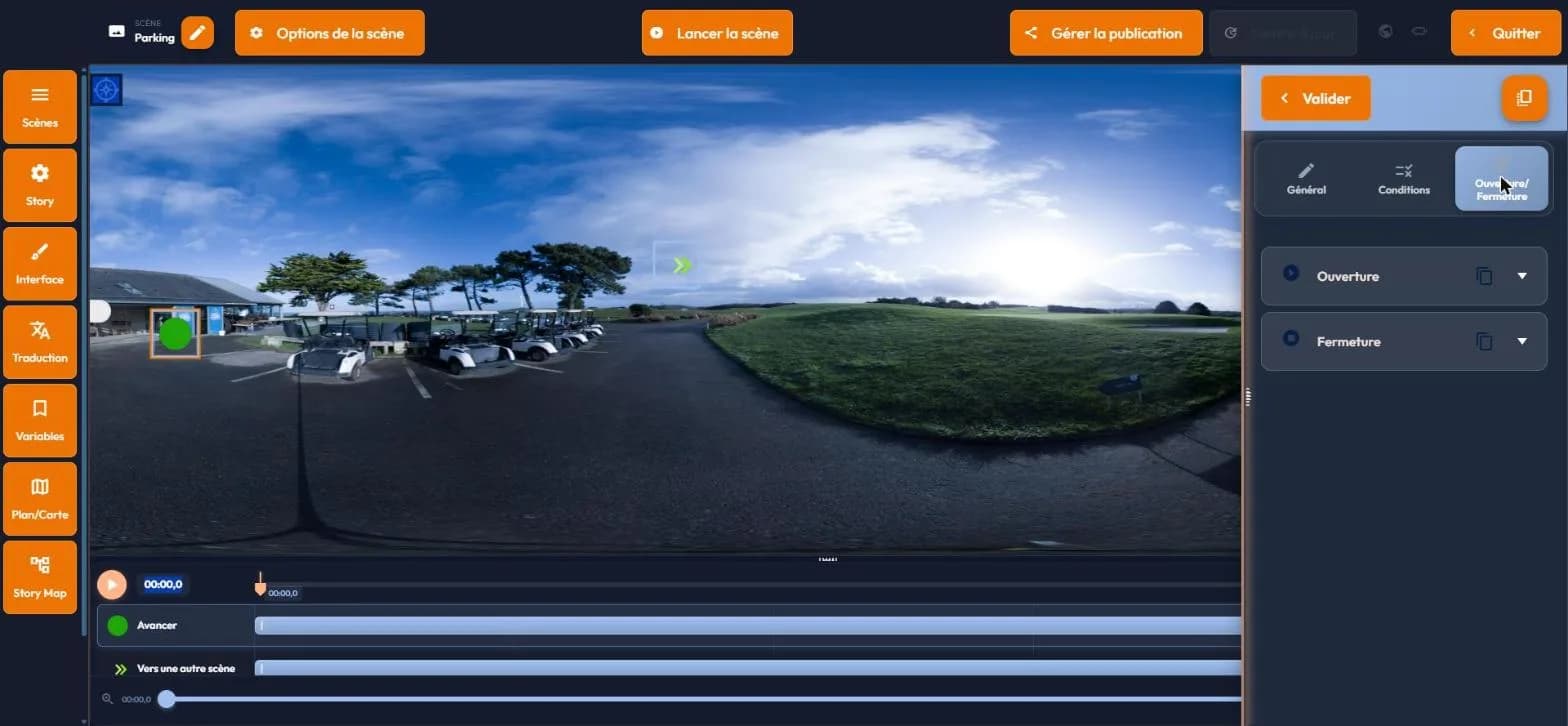Screen dimensions: 1568x726
Task: Select the Vers une autre scène track label
Action: [186, 669]
